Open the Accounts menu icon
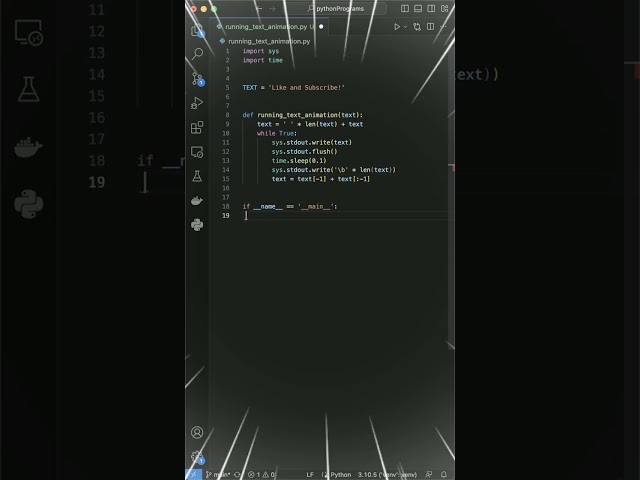The image size is (640, 480). [x=197, y=432]
